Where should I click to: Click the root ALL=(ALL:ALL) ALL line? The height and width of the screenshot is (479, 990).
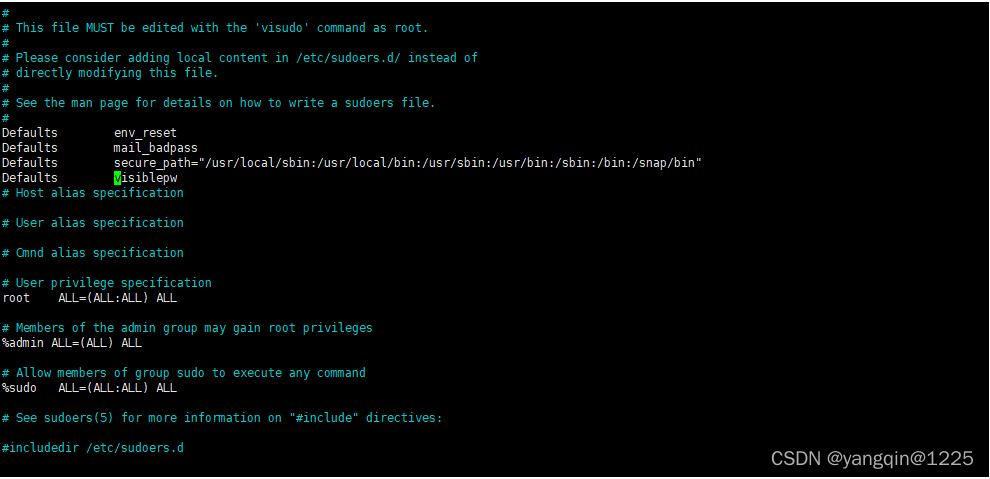click(x=89, y=298)
